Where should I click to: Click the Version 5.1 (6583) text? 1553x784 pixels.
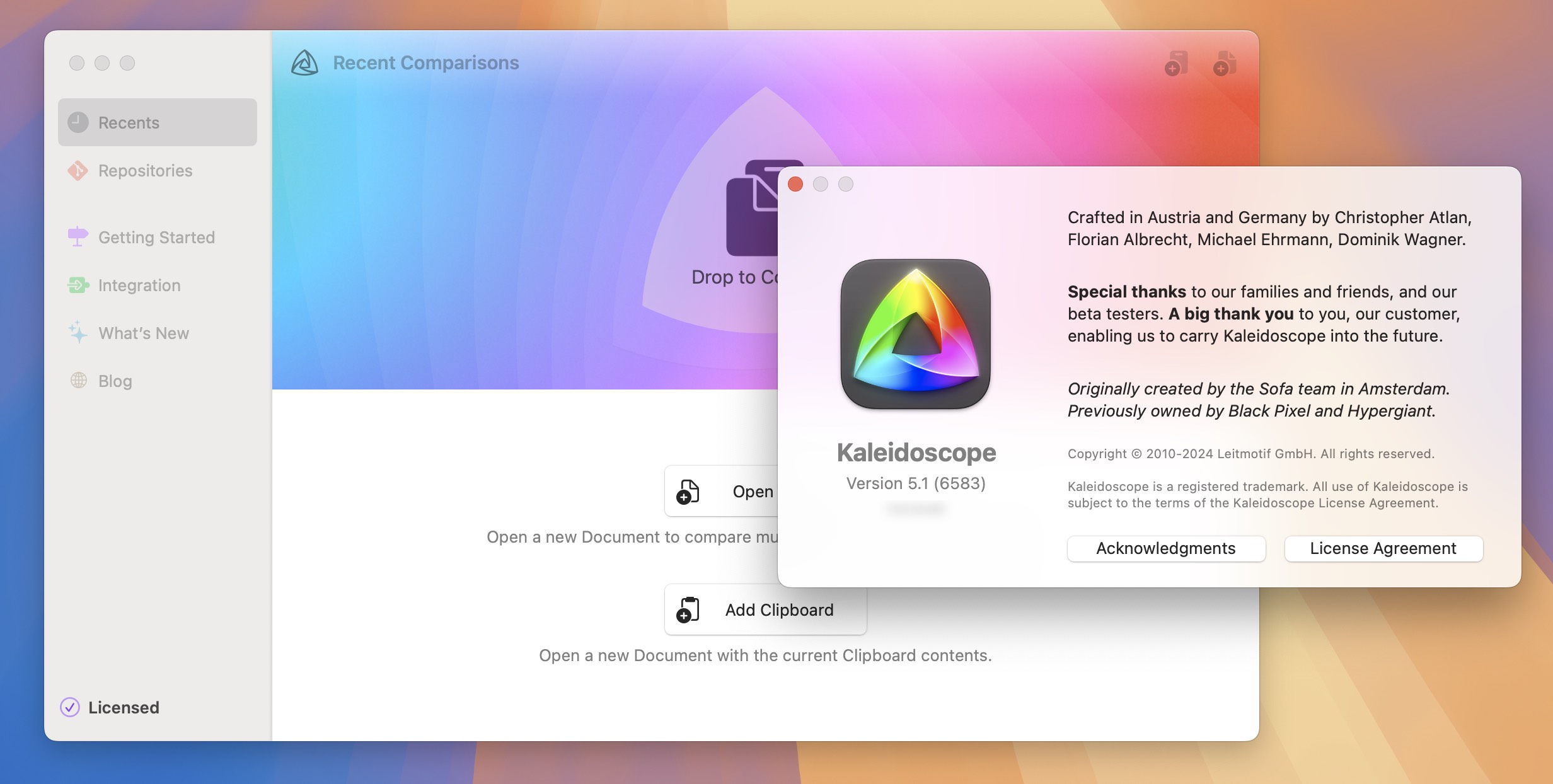(916, 483)
